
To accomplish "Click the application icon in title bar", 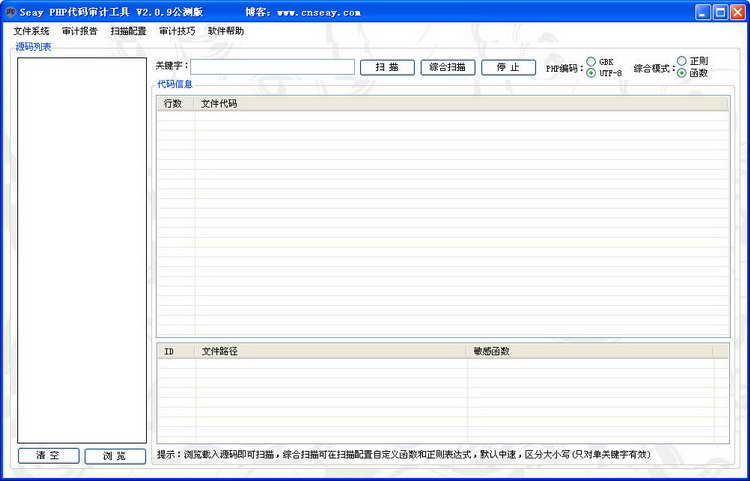I will click(x=11, y=12).
